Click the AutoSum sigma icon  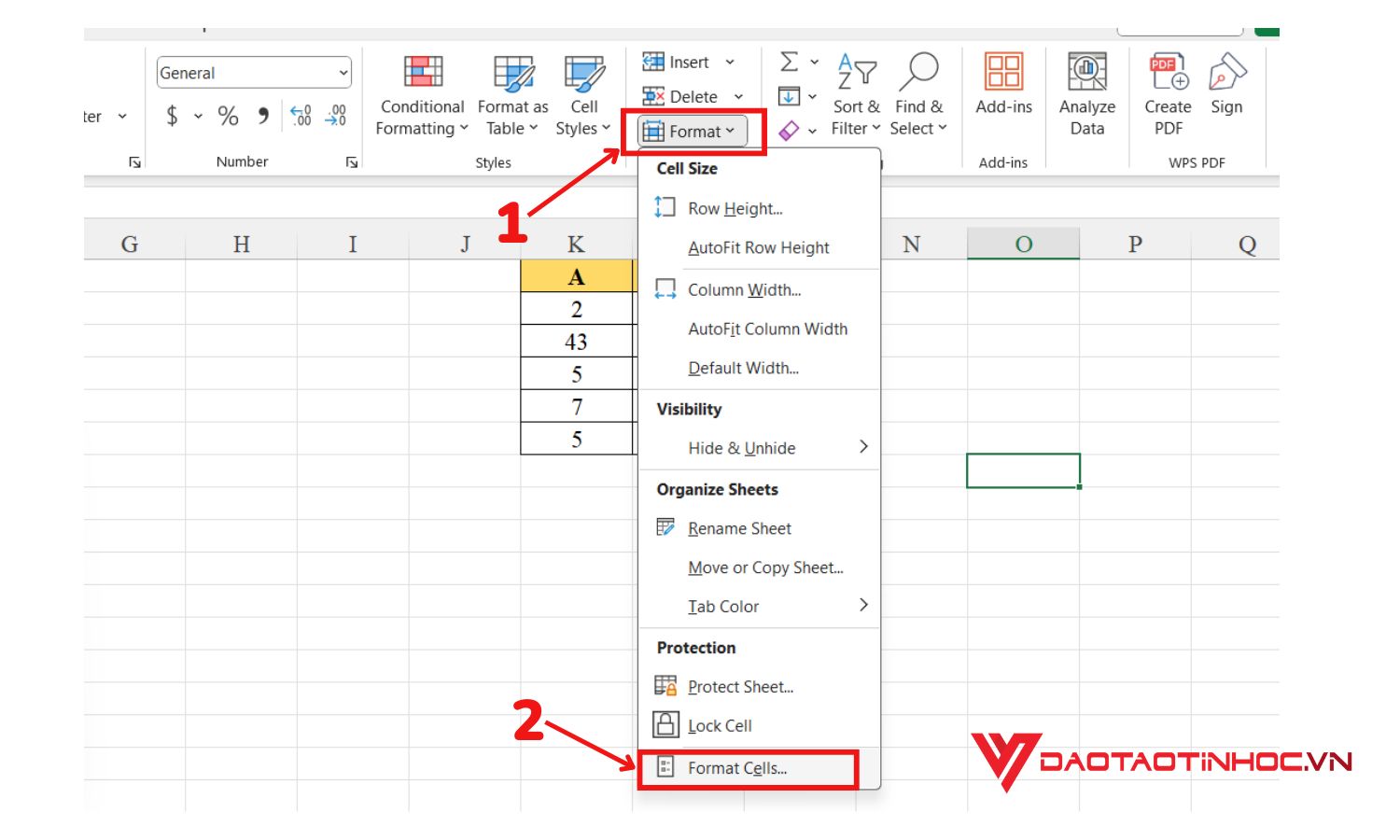(789, 62)
